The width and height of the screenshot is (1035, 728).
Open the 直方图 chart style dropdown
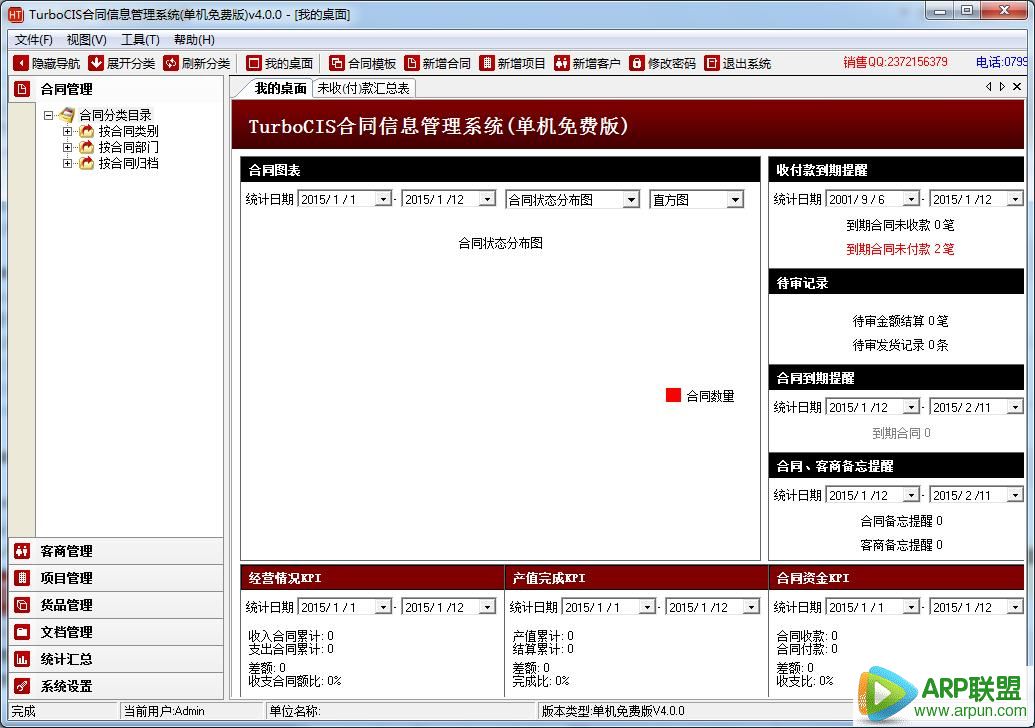tap(735, 199)
